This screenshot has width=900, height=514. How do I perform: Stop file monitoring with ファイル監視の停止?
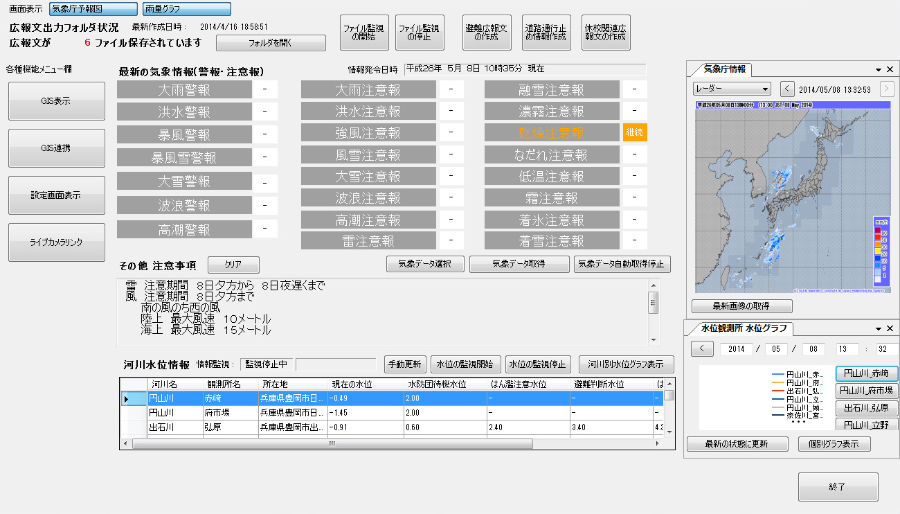(419, 32)
